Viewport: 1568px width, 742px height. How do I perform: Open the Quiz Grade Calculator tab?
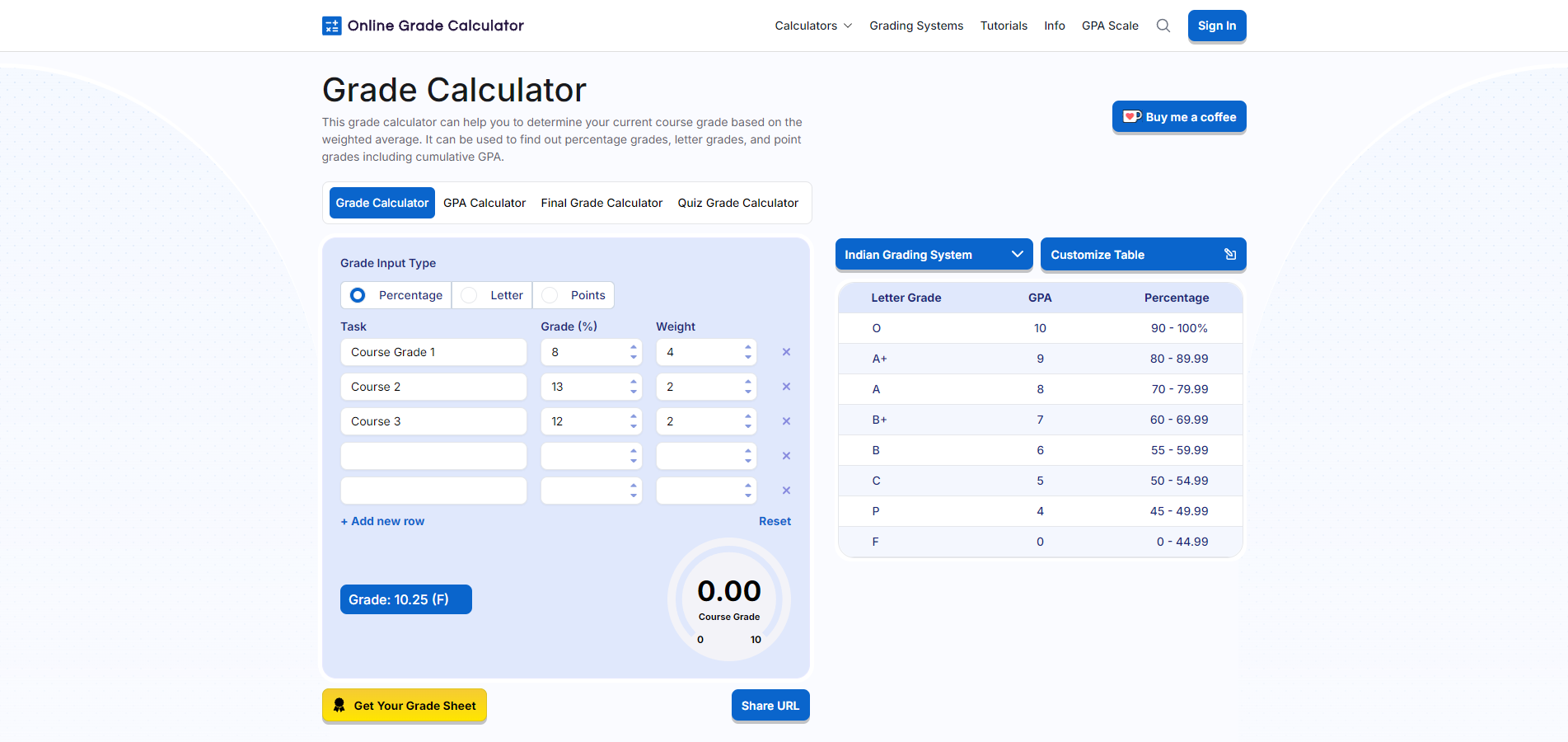[x=738, y=203]
